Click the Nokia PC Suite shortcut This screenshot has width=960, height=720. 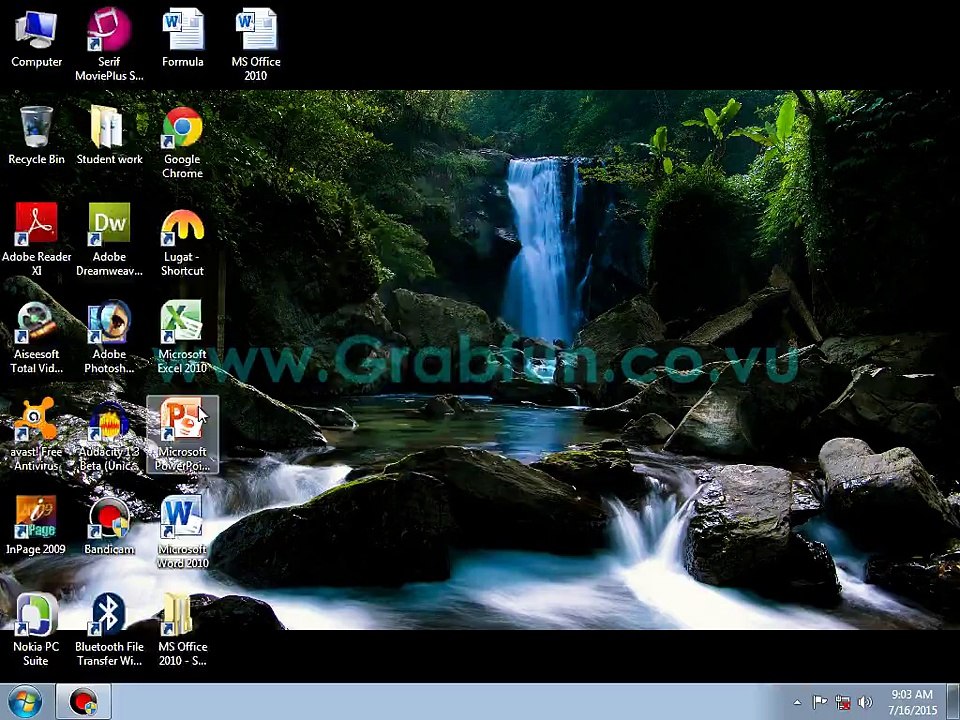coord(36,629)
